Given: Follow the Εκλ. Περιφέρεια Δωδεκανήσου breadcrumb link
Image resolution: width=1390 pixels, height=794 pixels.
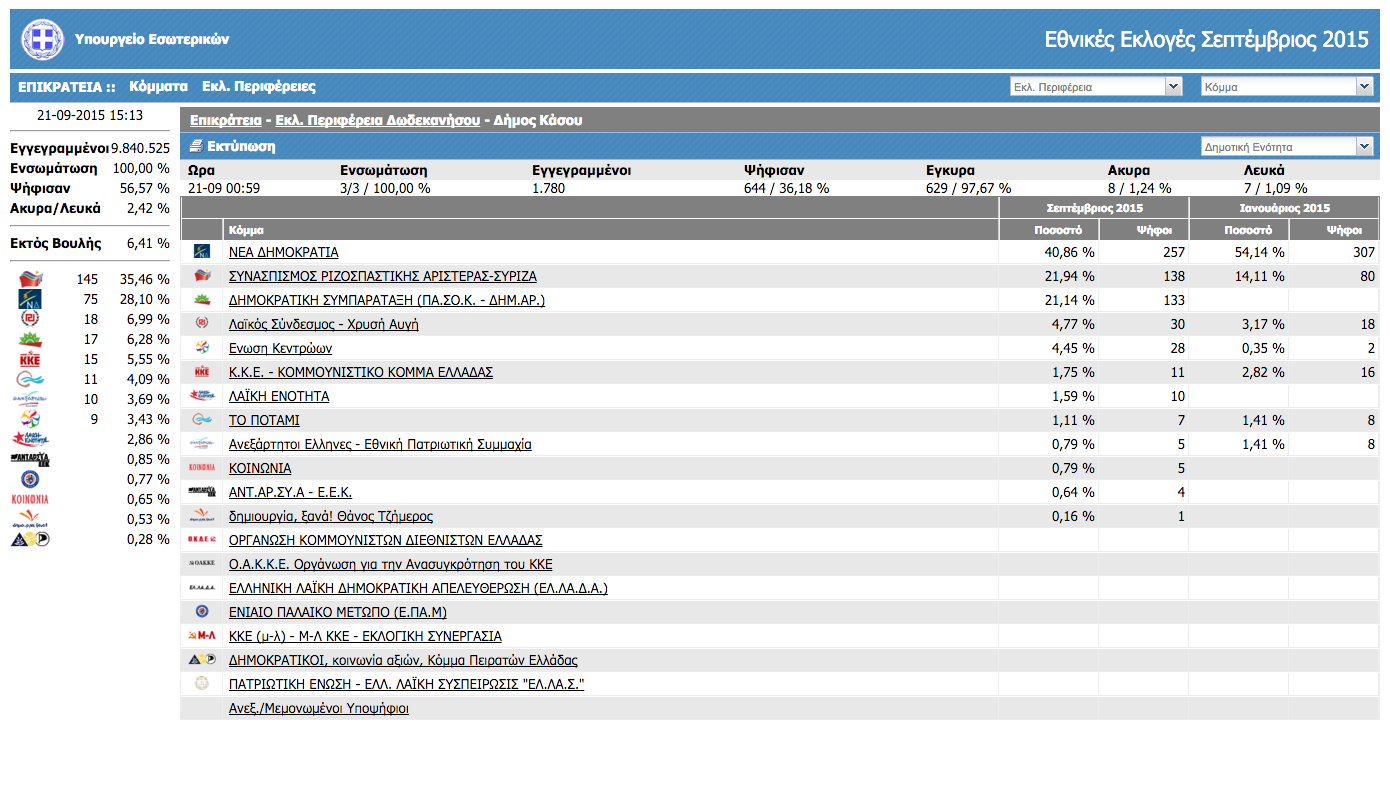Looking at the screenshot, I should pos(377,120).
